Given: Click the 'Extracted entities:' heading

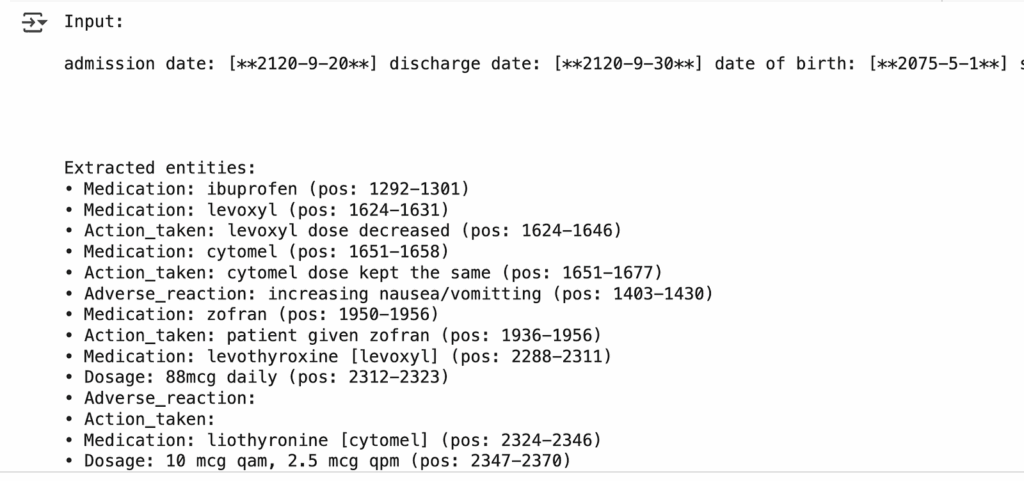Looking at the screenshot, I should pos(160,168).
